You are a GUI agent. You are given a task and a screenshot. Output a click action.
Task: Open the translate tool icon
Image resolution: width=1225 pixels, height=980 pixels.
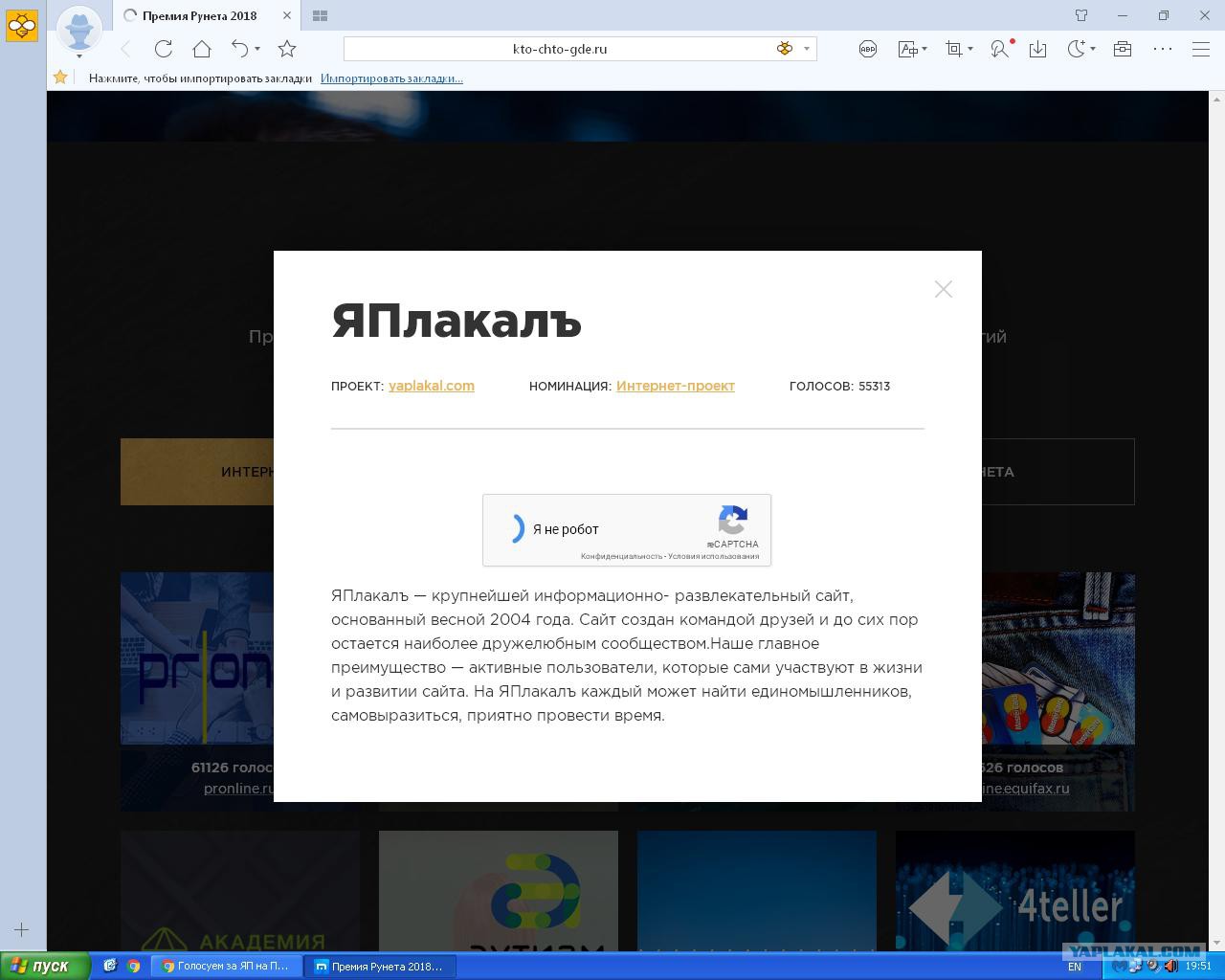pos(907,49)
